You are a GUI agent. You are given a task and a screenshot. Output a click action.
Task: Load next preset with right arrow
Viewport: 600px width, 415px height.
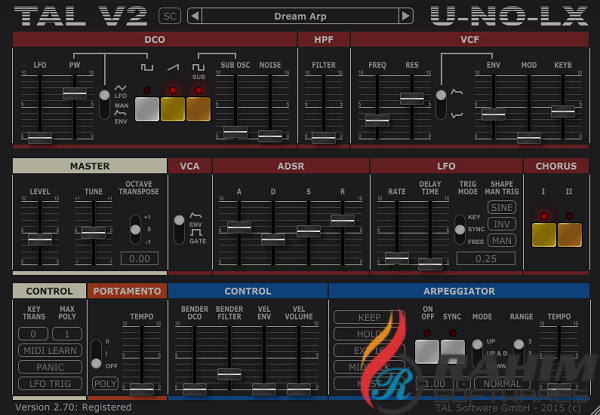point(405,16)
